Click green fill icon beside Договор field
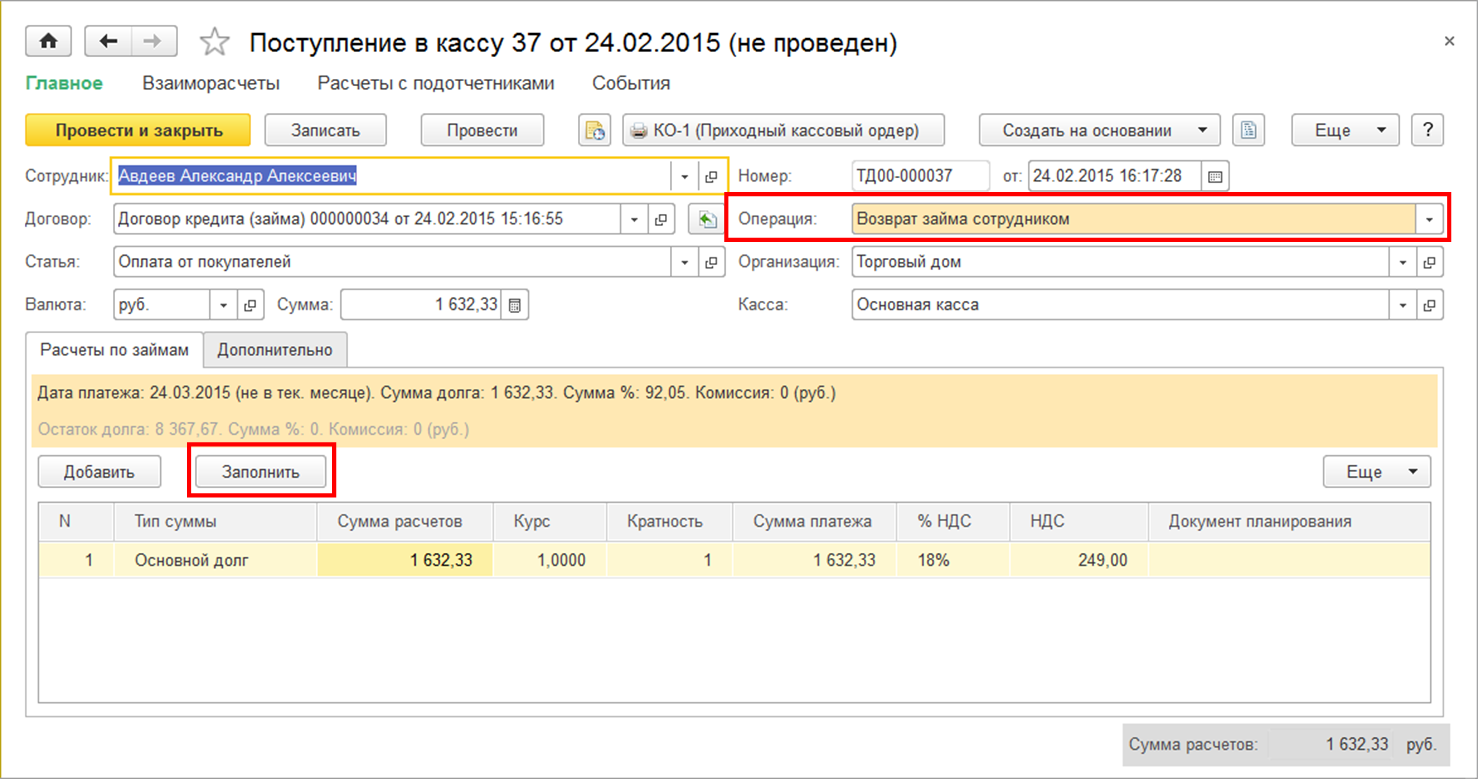1478x779 pixels. (x=707, y=219)
